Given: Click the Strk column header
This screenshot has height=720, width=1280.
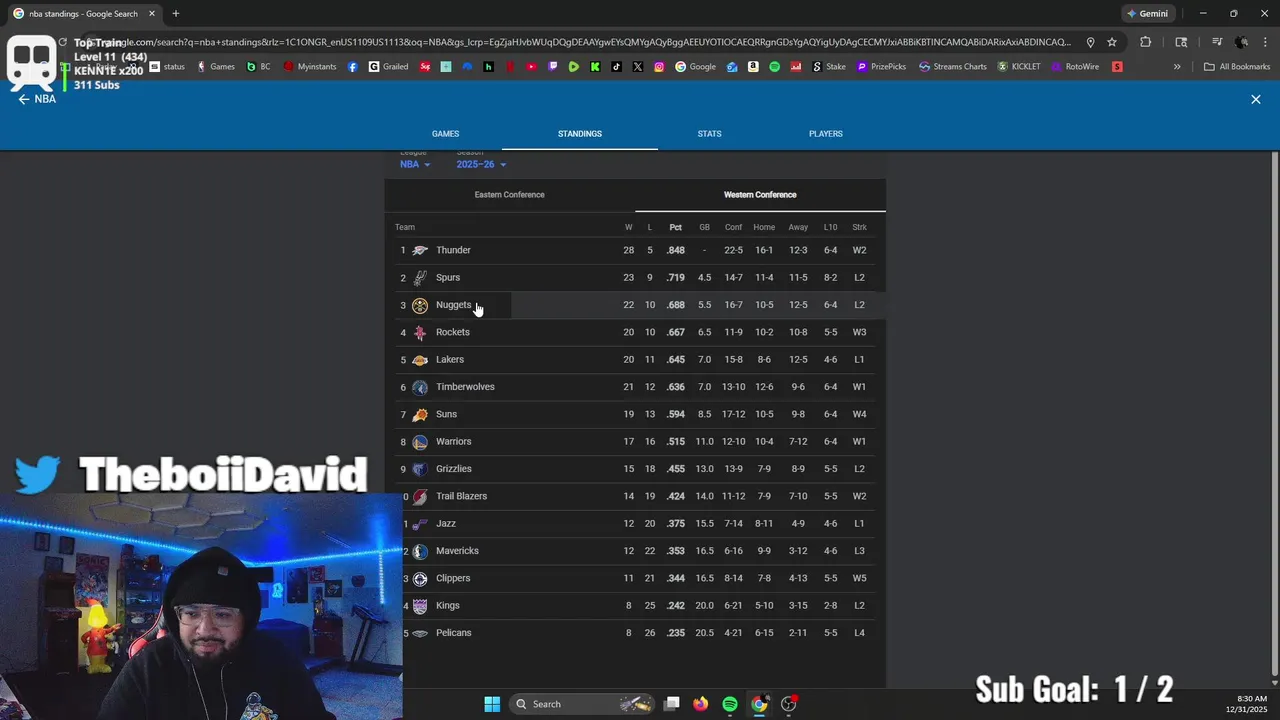Looking at the screenshot, I should pos(859,227).
